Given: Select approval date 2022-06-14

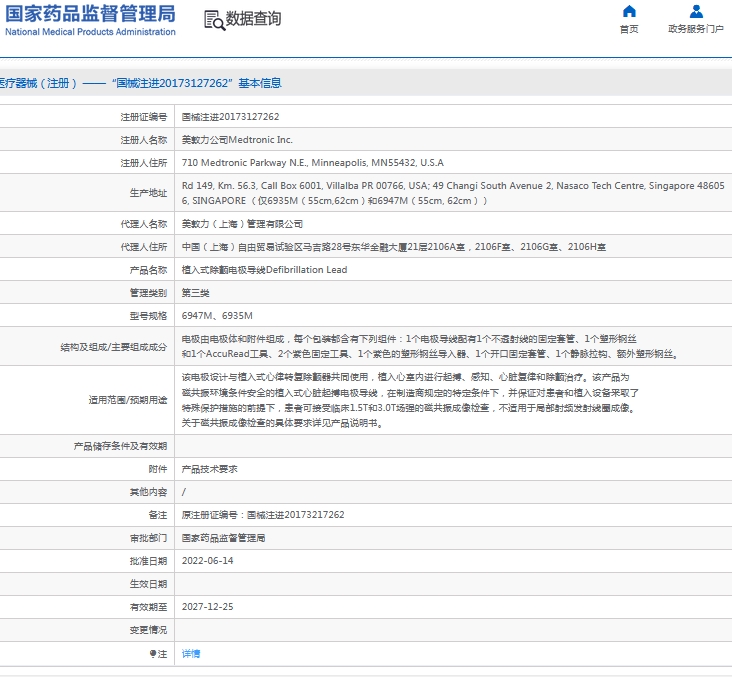Looking at the screenshot, I should click(x=207, y=561).
